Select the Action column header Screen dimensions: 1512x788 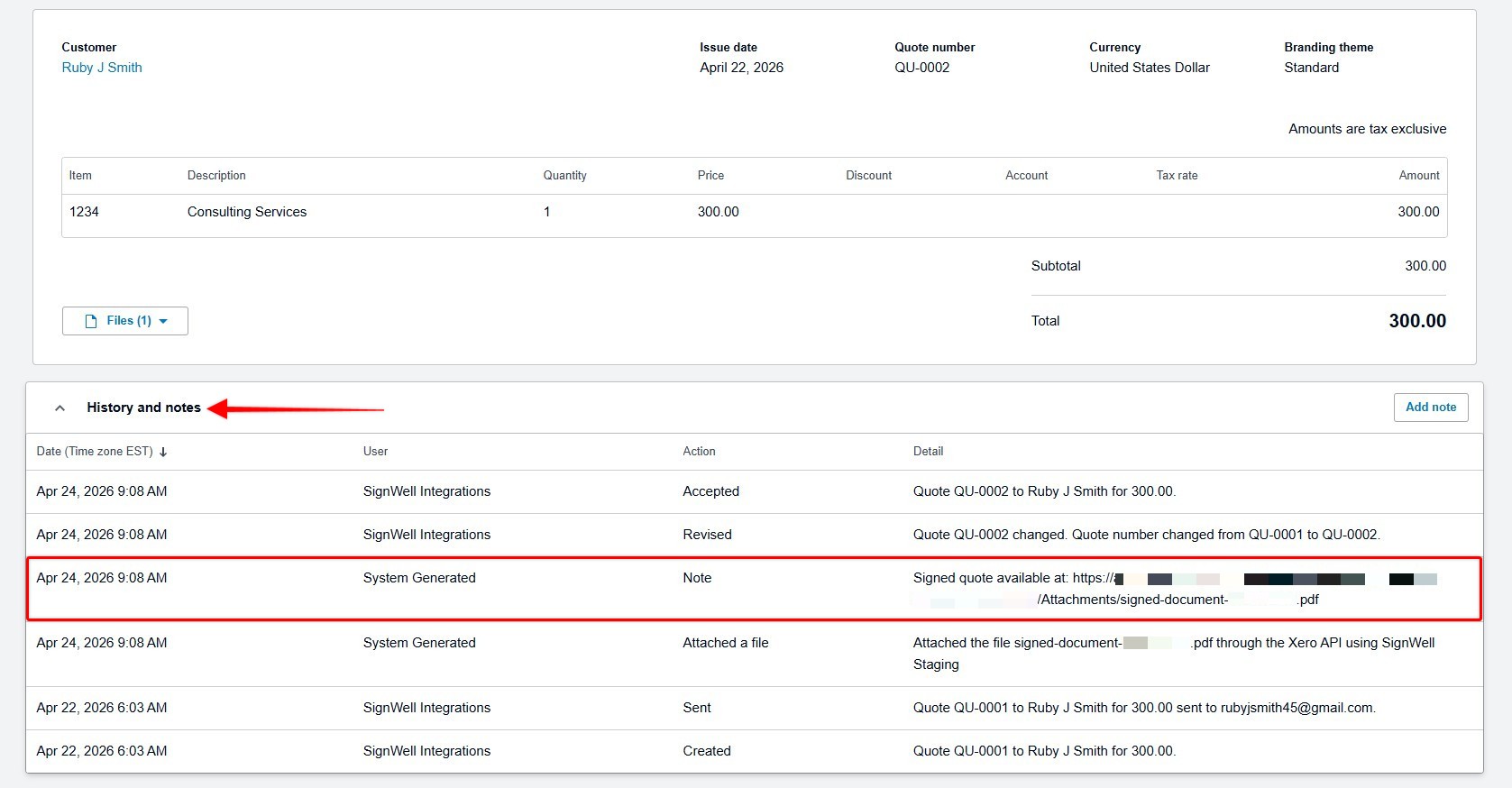click(699, 452)
